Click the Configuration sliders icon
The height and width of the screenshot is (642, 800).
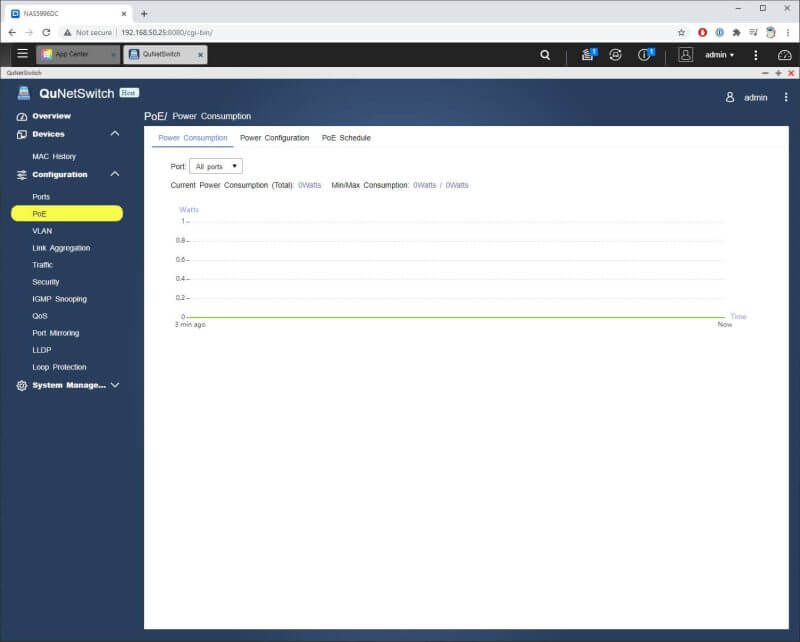(21, 175)
